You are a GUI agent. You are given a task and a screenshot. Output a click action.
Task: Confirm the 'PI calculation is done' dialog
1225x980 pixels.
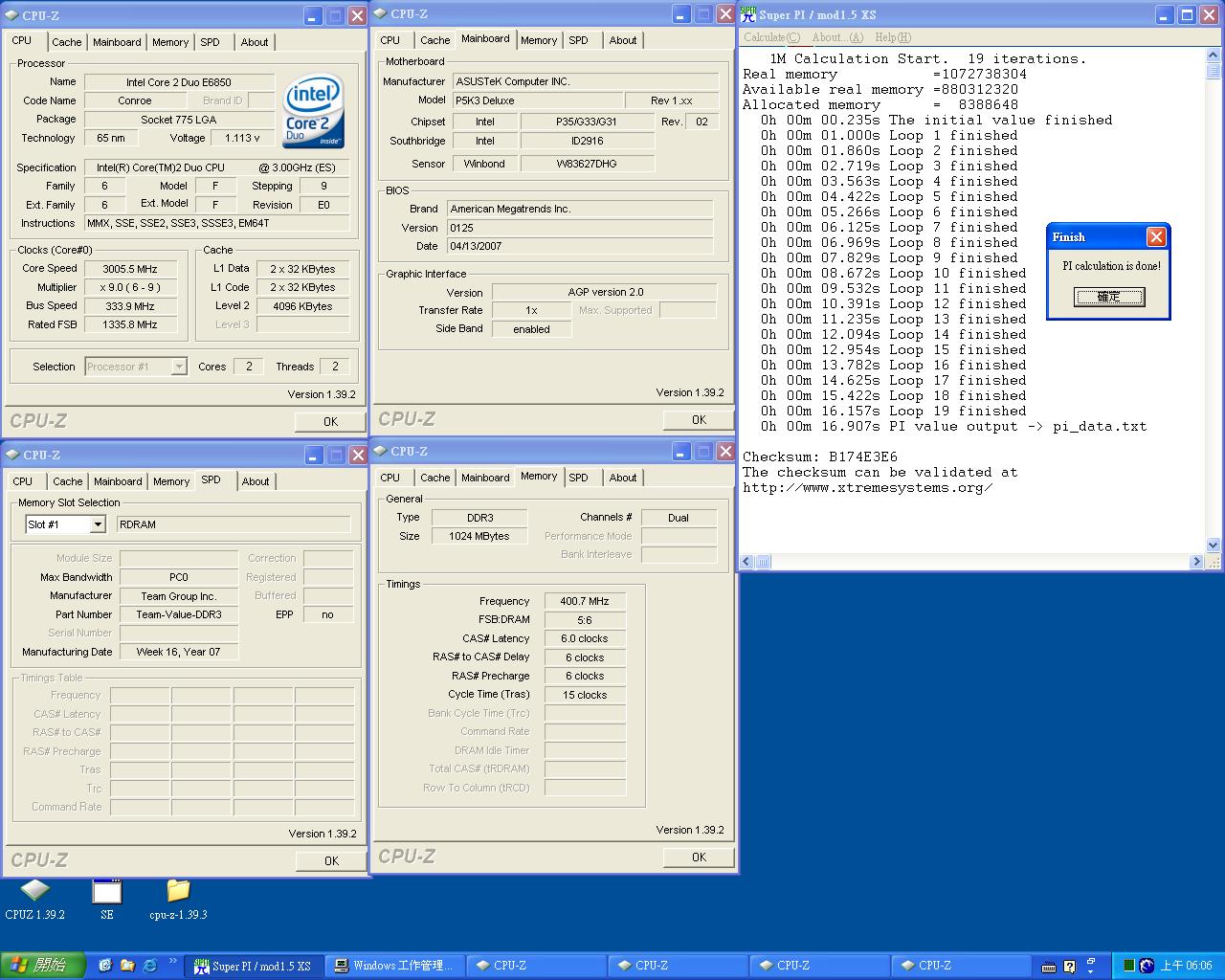pyautogui.click(x=1108, y=297)
